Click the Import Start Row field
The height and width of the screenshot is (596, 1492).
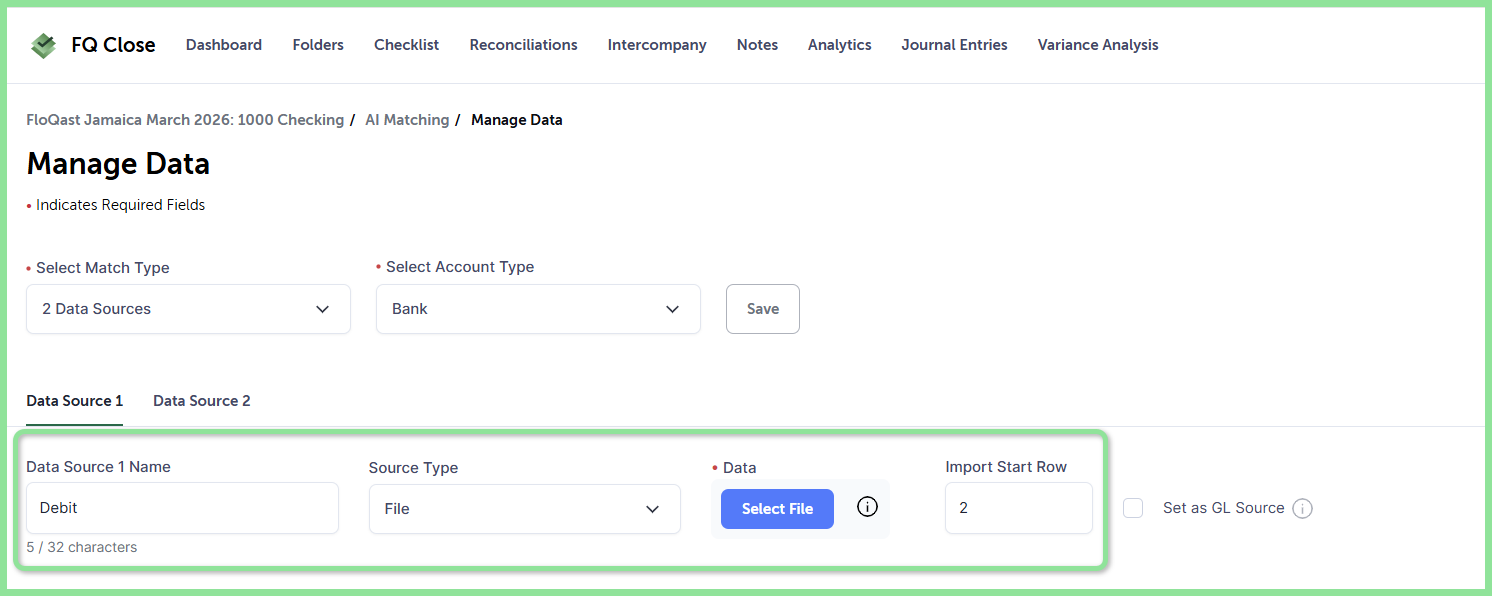pyautogui.click(x=1019, y=508)
